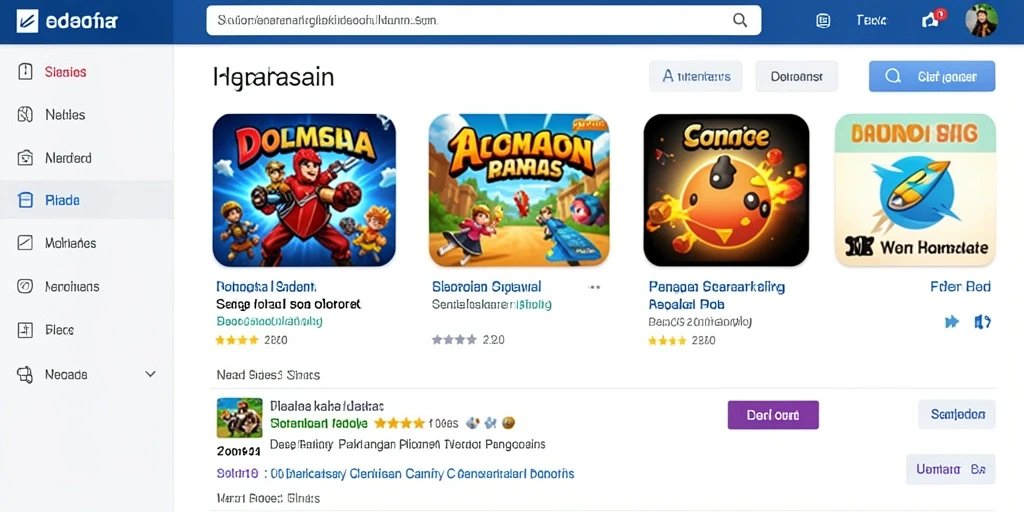Select the Siedes sidebar icon
The image size is (1024, 512).
click(25, 72)
